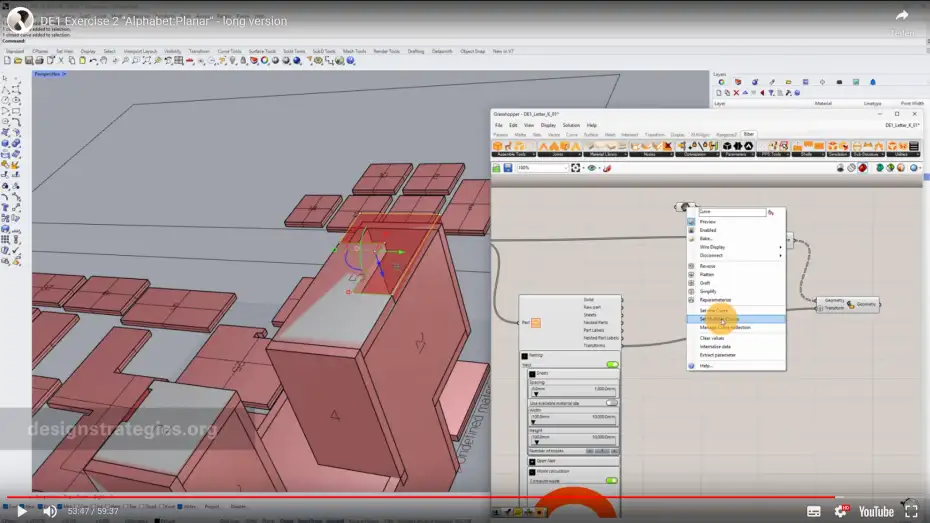Click the Part input icon on component

click(x=536, y=323)
